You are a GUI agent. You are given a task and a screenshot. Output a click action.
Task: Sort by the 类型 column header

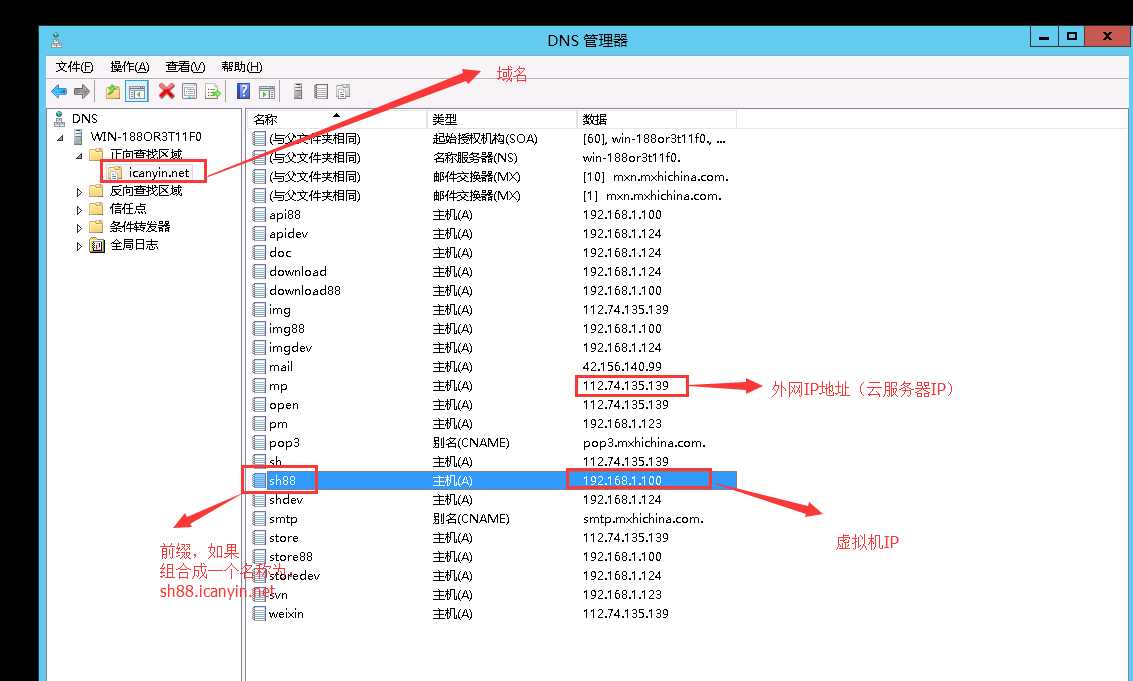tap(502, 119)
